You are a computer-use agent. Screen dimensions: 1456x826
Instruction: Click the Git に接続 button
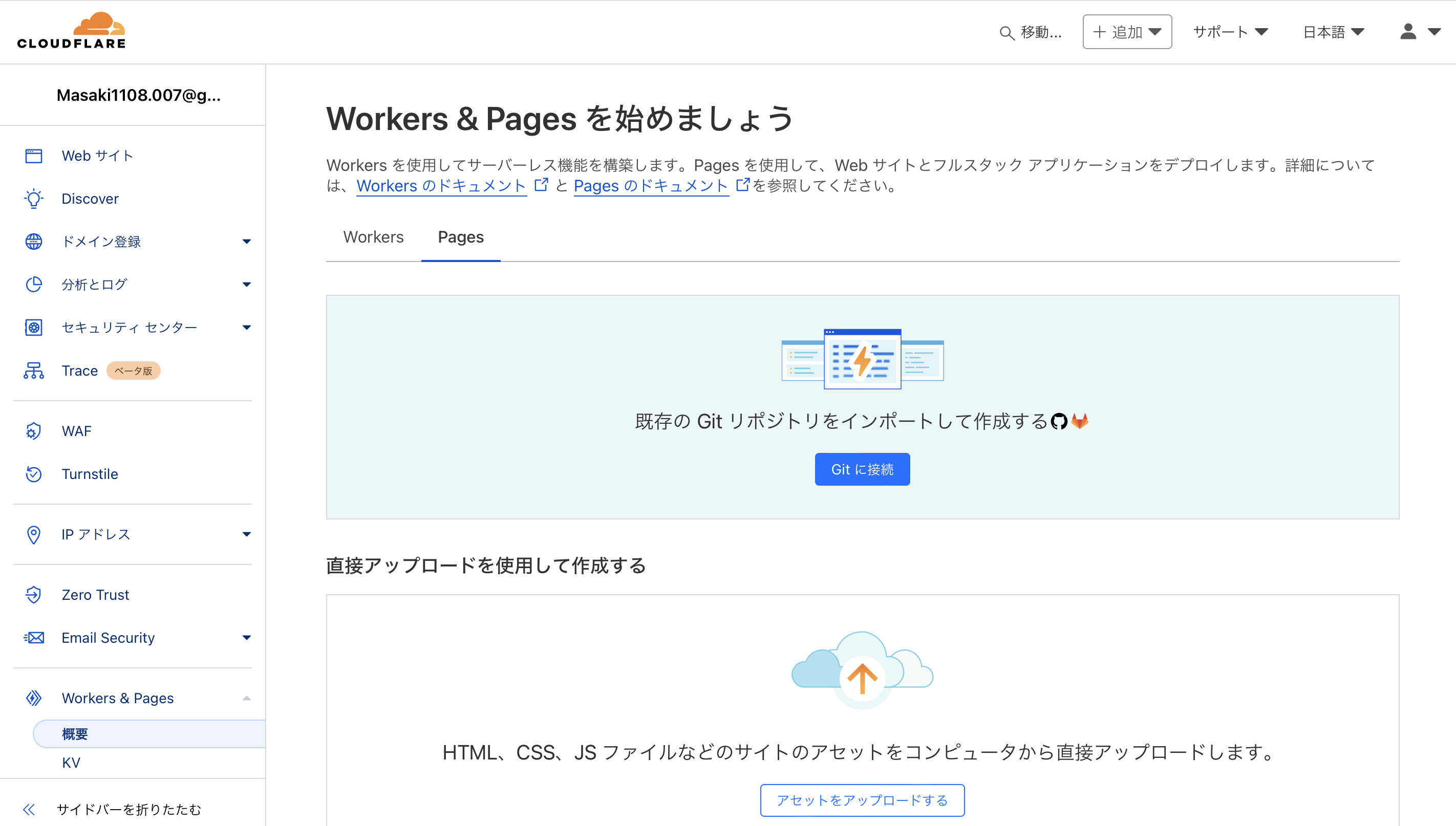click(x=862, y=469)
